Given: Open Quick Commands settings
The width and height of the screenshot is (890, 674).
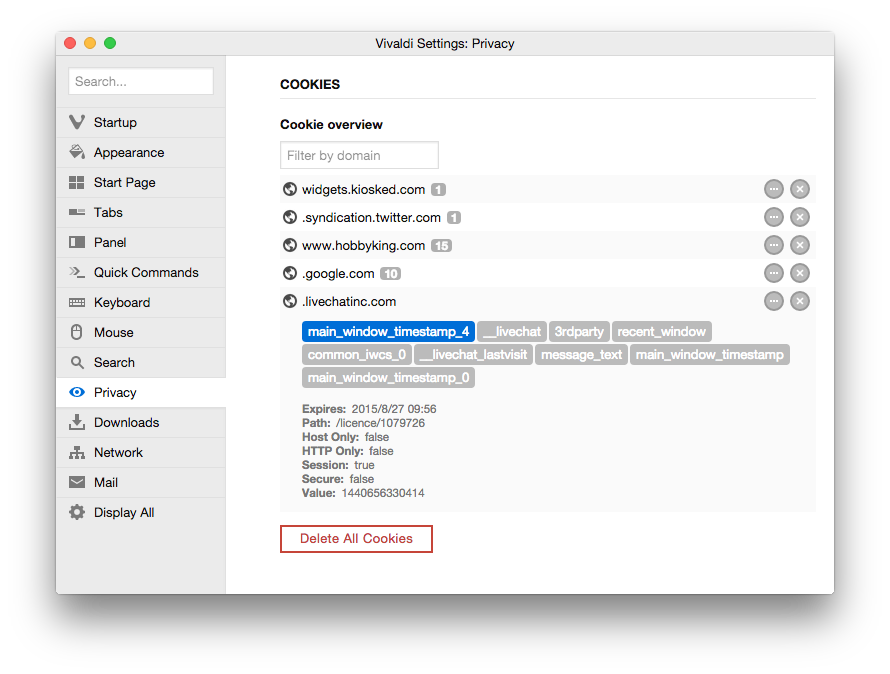Looking at the screenshot, I should tap(141, 272).
